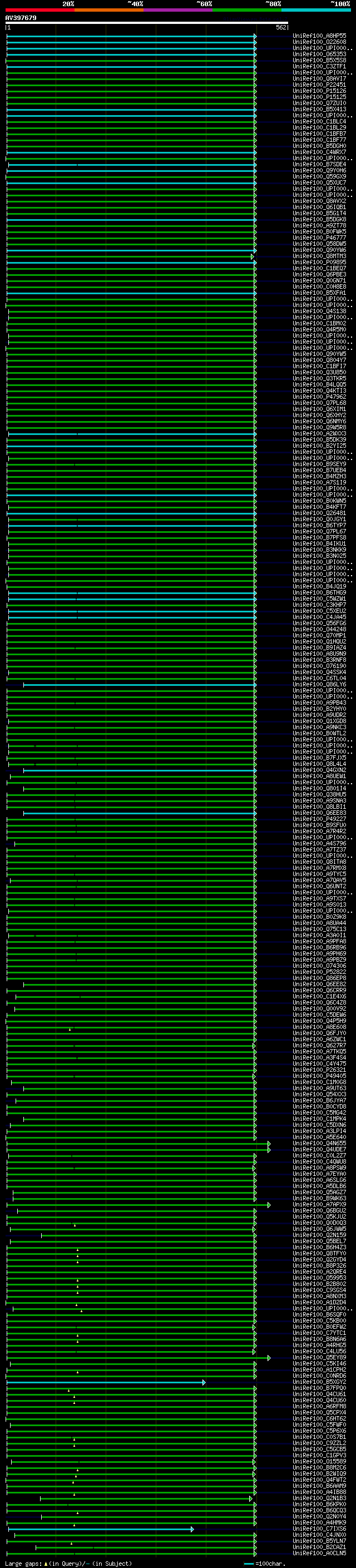Select the UniRef100_B5DGH0 label
The width and height of the screenshot is (356, 1568).
click(x=319, y=146)
